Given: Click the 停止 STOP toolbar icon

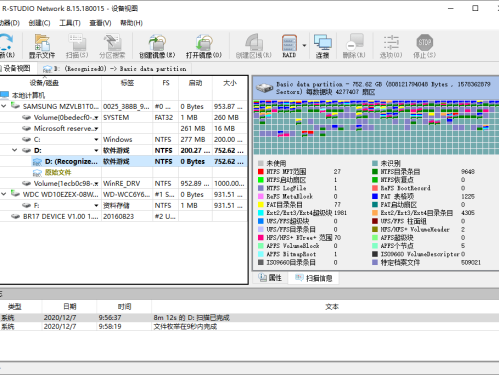Looking at the screenshot, I should point(425,46).
